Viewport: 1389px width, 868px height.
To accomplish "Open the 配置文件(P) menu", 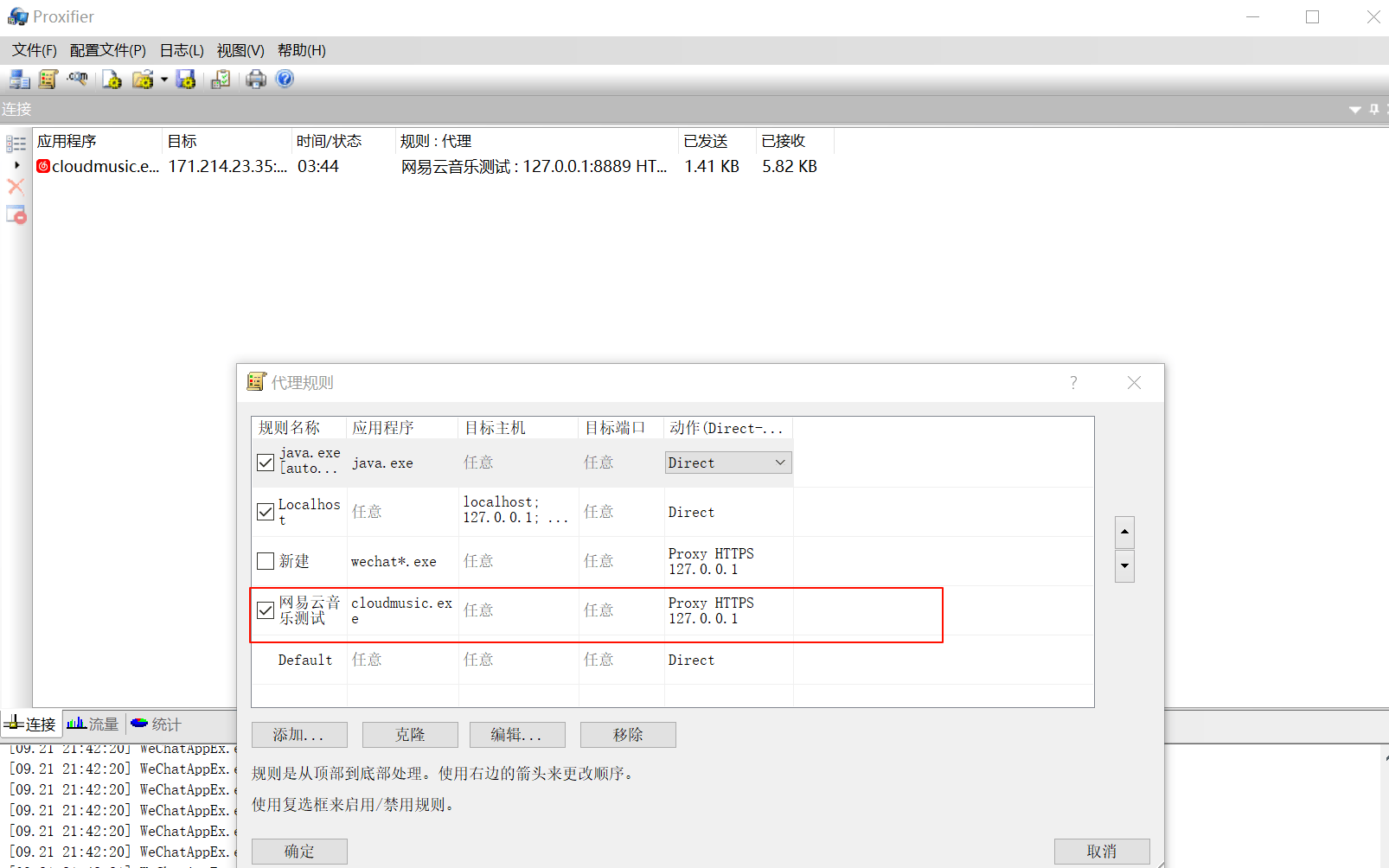I will pos(108,50).
